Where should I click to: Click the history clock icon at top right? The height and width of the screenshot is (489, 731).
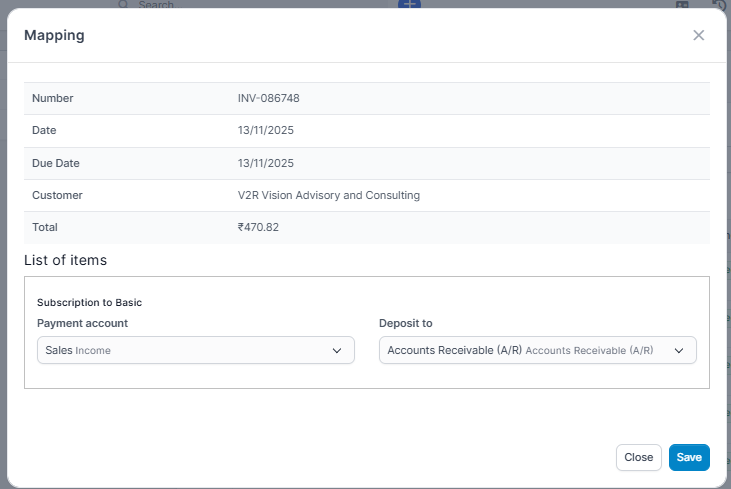point(718,5)
